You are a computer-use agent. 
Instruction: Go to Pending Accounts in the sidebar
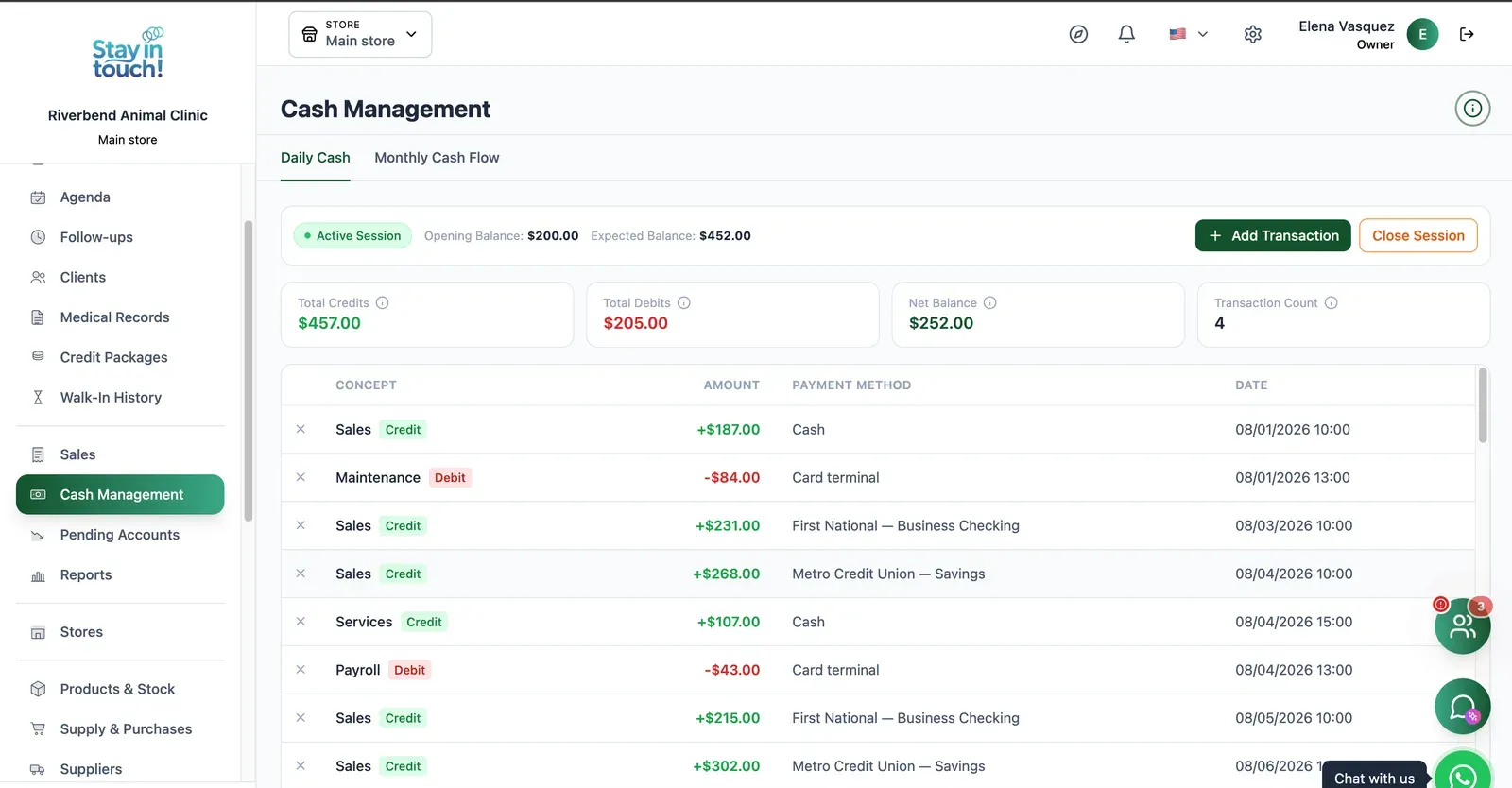click(x=120, y=535)
